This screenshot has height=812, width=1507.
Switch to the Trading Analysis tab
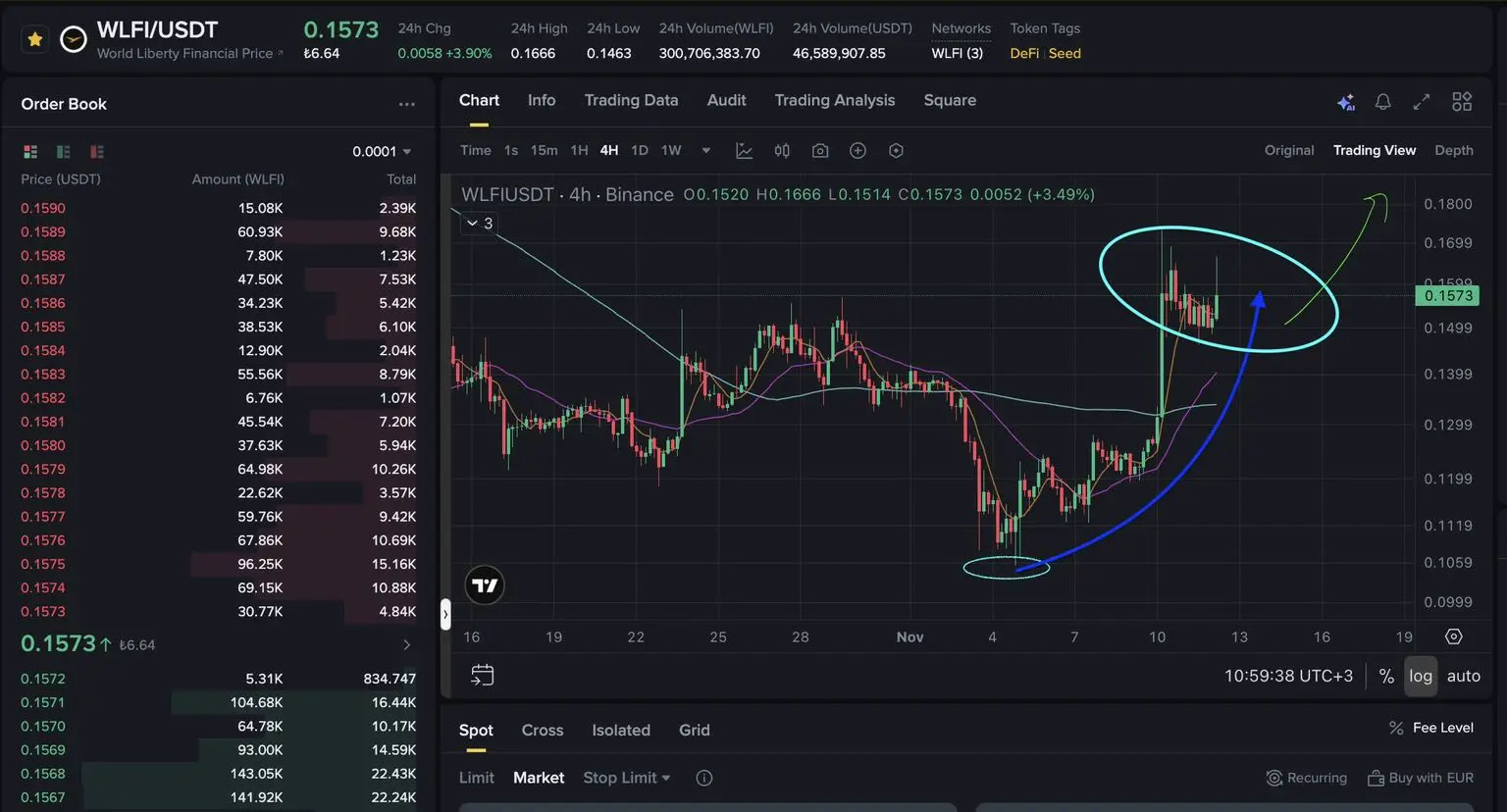(835, 100)
